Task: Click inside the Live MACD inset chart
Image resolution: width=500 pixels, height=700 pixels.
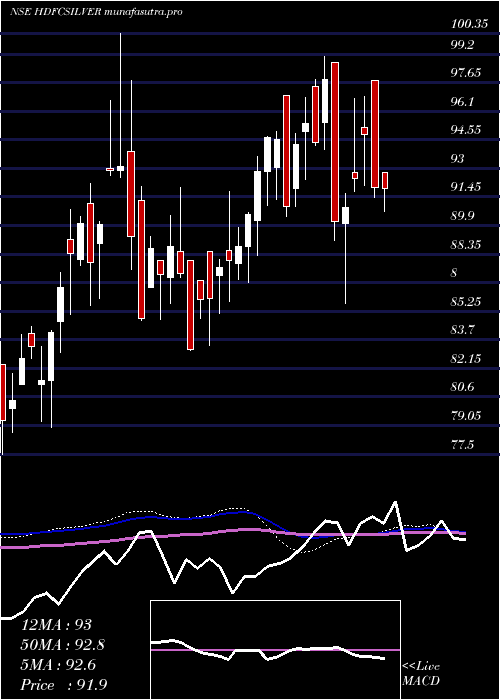Action: pos(275,650)
